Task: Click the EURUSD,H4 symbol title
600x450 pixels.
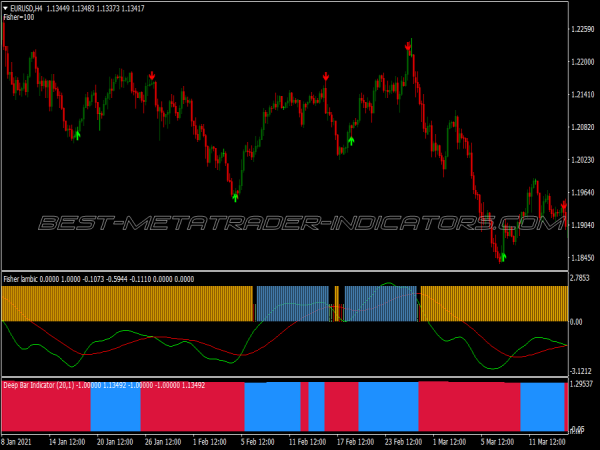Action: [27, 8]
